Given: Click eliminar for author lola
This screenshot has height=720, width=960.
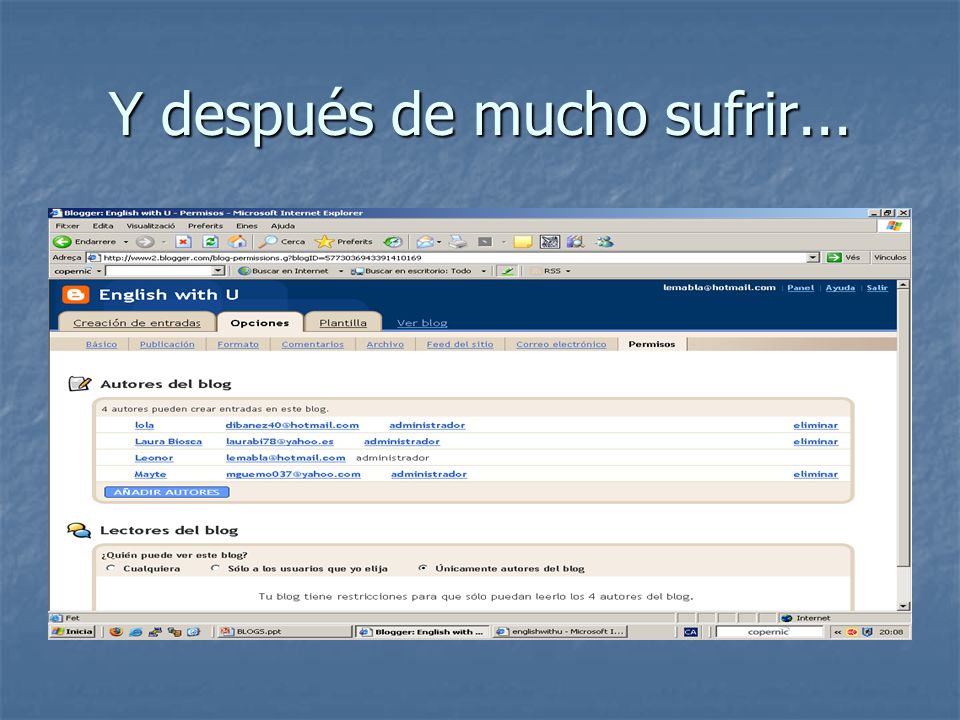Looking at the screenshot, I should coord(816,425).
